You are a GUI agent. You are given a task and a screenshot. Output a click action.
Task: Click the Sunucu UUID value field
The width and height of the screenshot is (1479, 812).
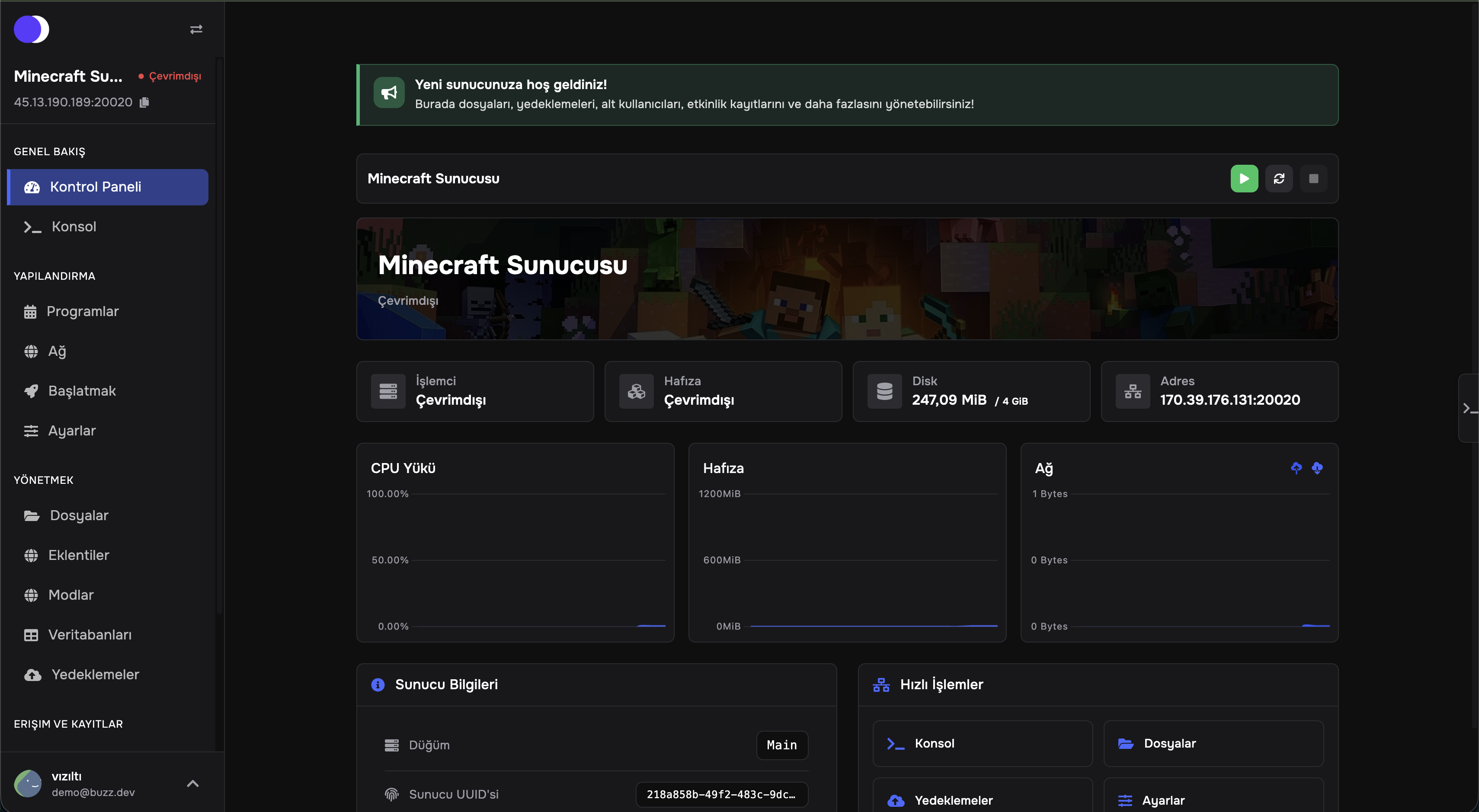721,795
